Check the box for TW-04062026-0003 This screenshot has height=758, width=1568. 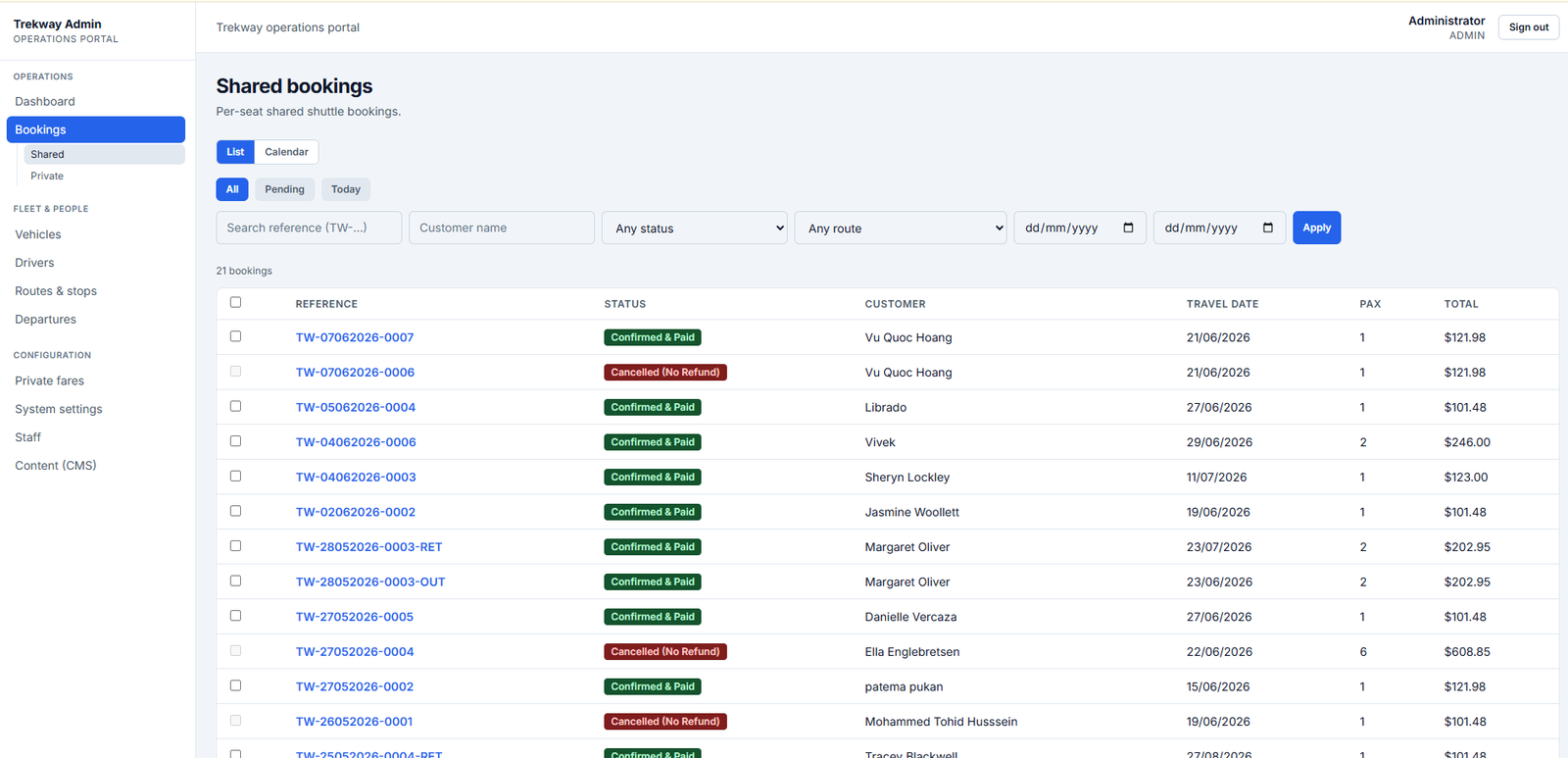[235, 476]
